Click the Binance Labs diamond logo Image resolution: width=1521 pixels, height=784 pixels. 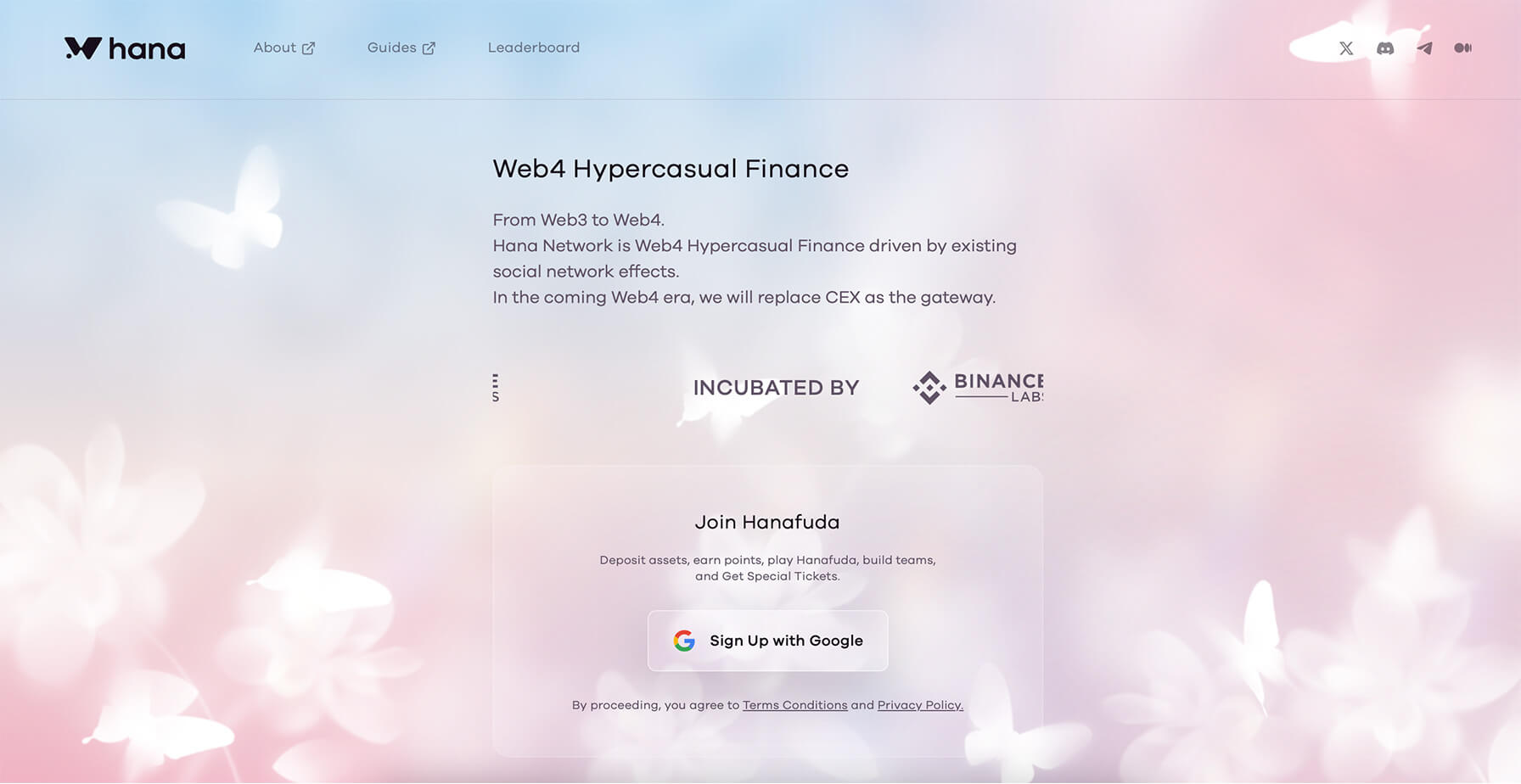[931, 387]
